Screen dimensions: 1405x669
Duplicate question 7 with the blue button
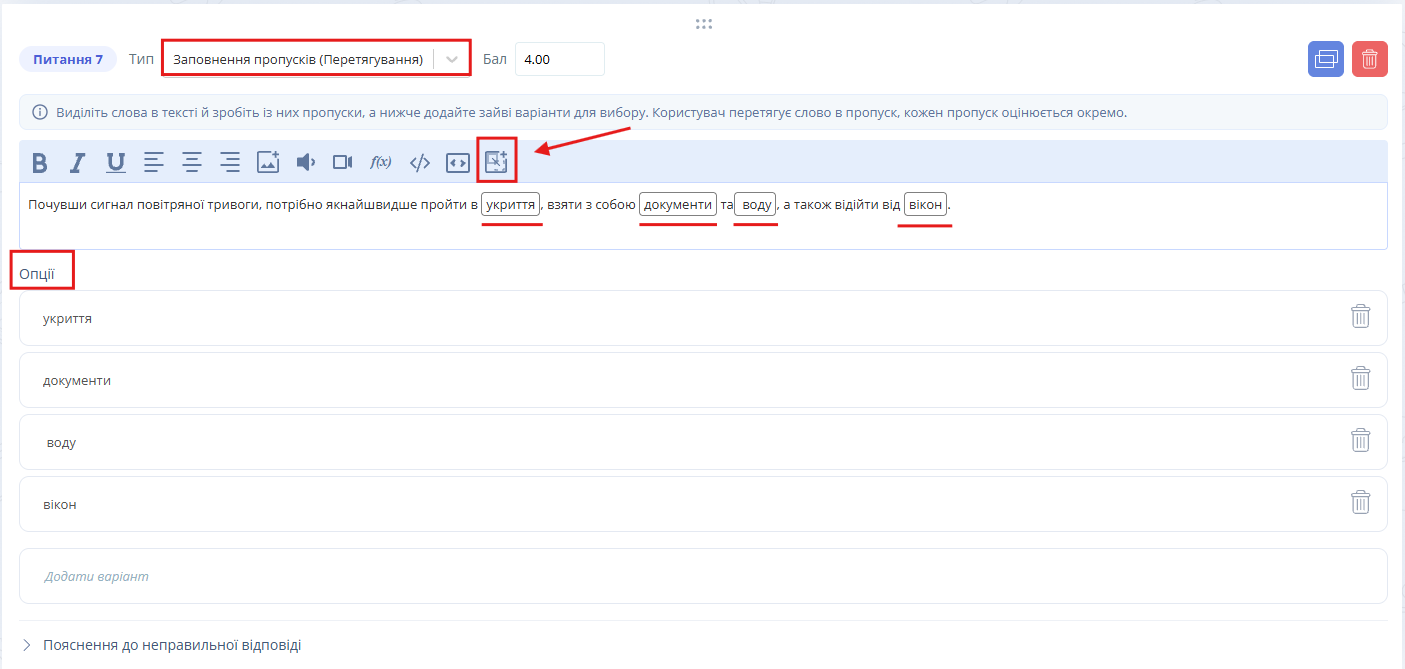[x=1326, y=59]
